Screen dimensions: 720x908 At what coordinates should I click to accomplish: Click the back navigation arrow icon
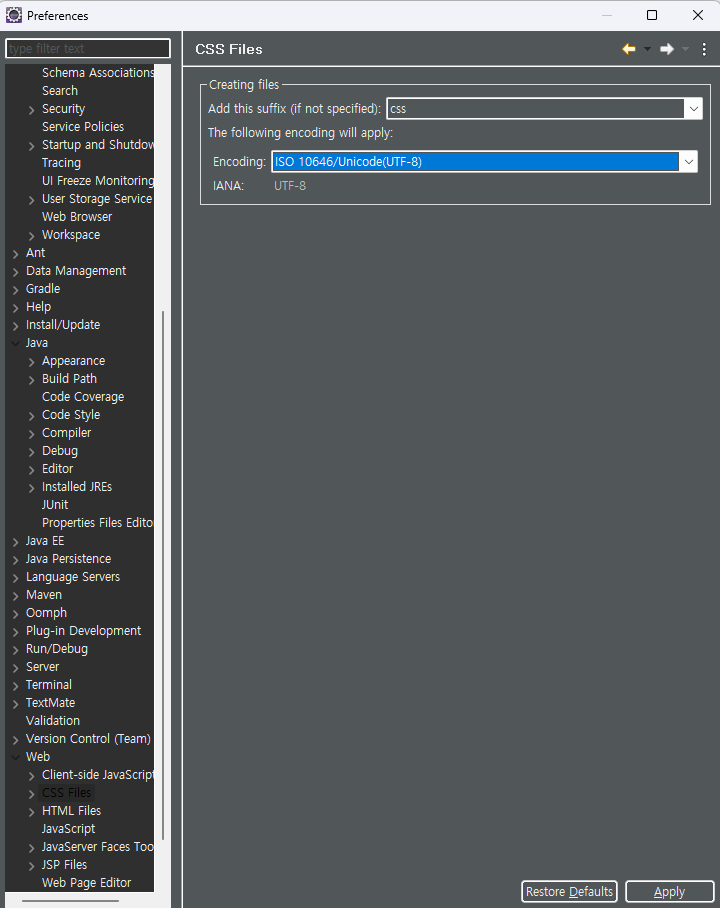(x=629, y=49)
